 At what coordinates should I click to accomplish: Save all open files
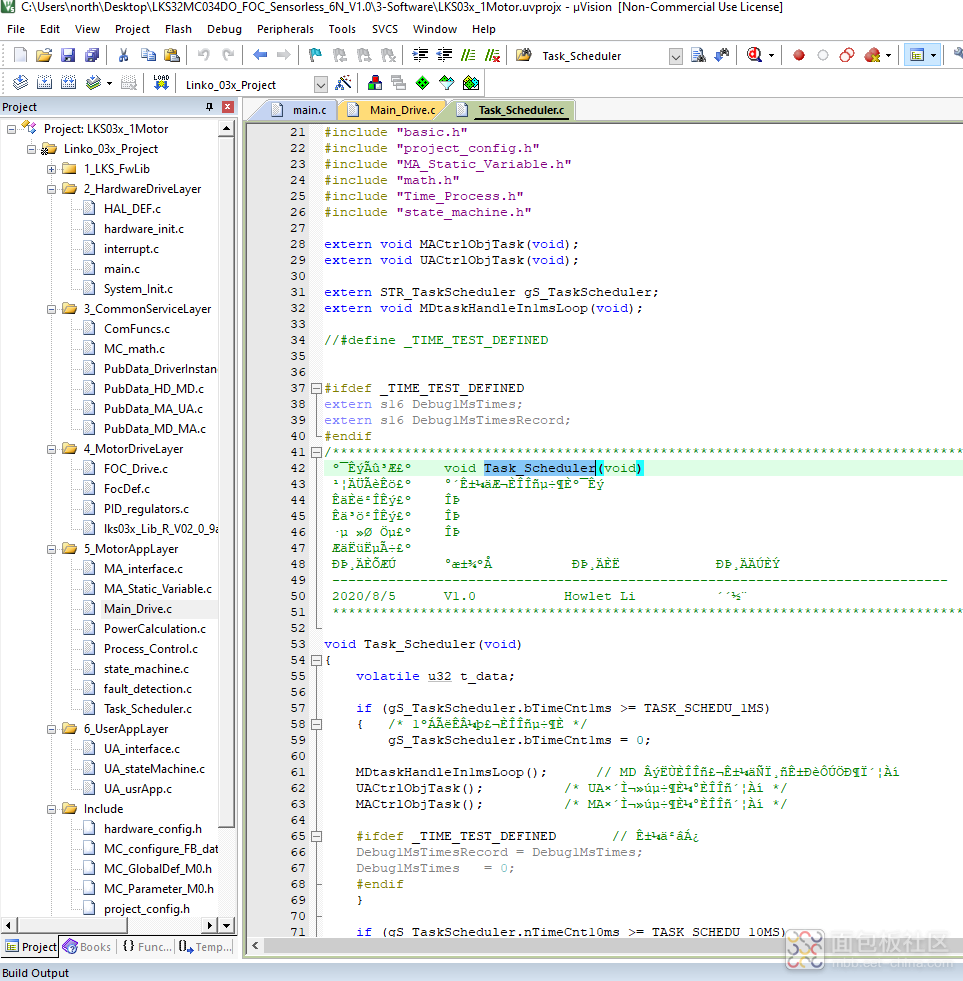[x=92, y=55]
